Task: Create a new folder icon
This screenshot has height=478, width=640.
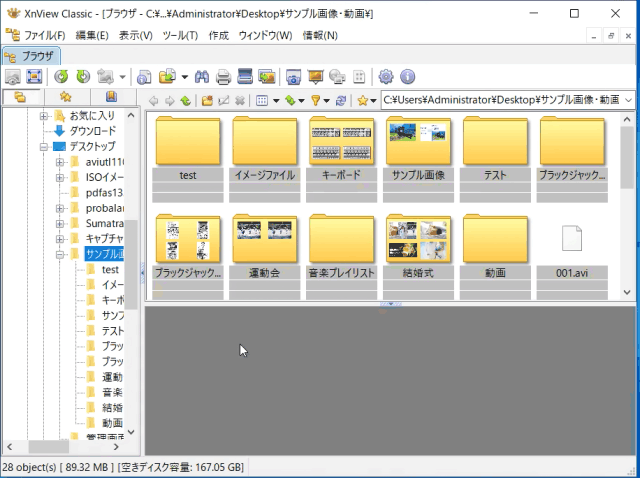Action: point(207,100)
